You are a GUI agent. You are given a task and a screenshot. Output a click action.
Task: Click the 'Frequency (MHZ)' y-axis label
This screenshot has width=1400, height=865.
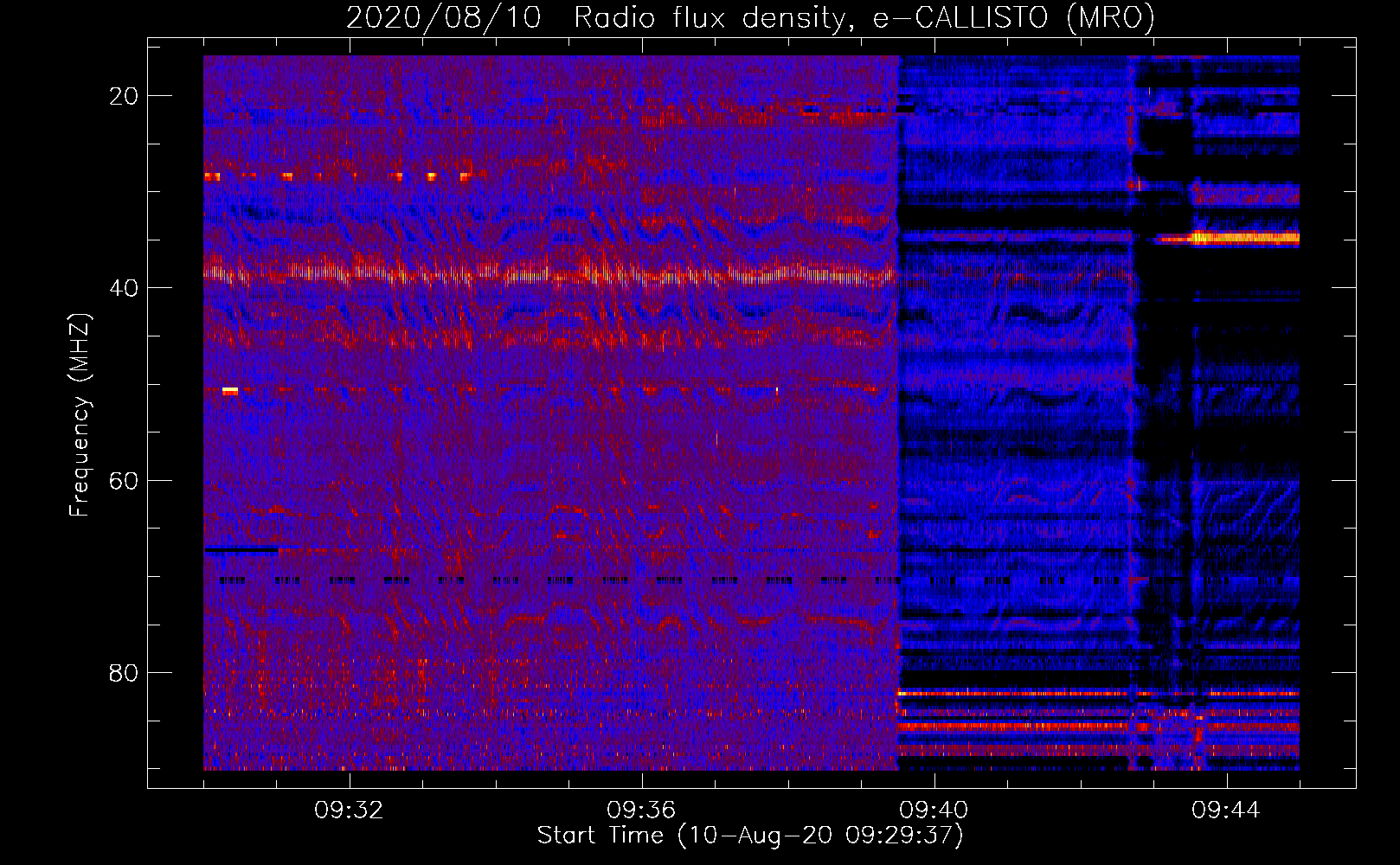[x=80, y=415]
